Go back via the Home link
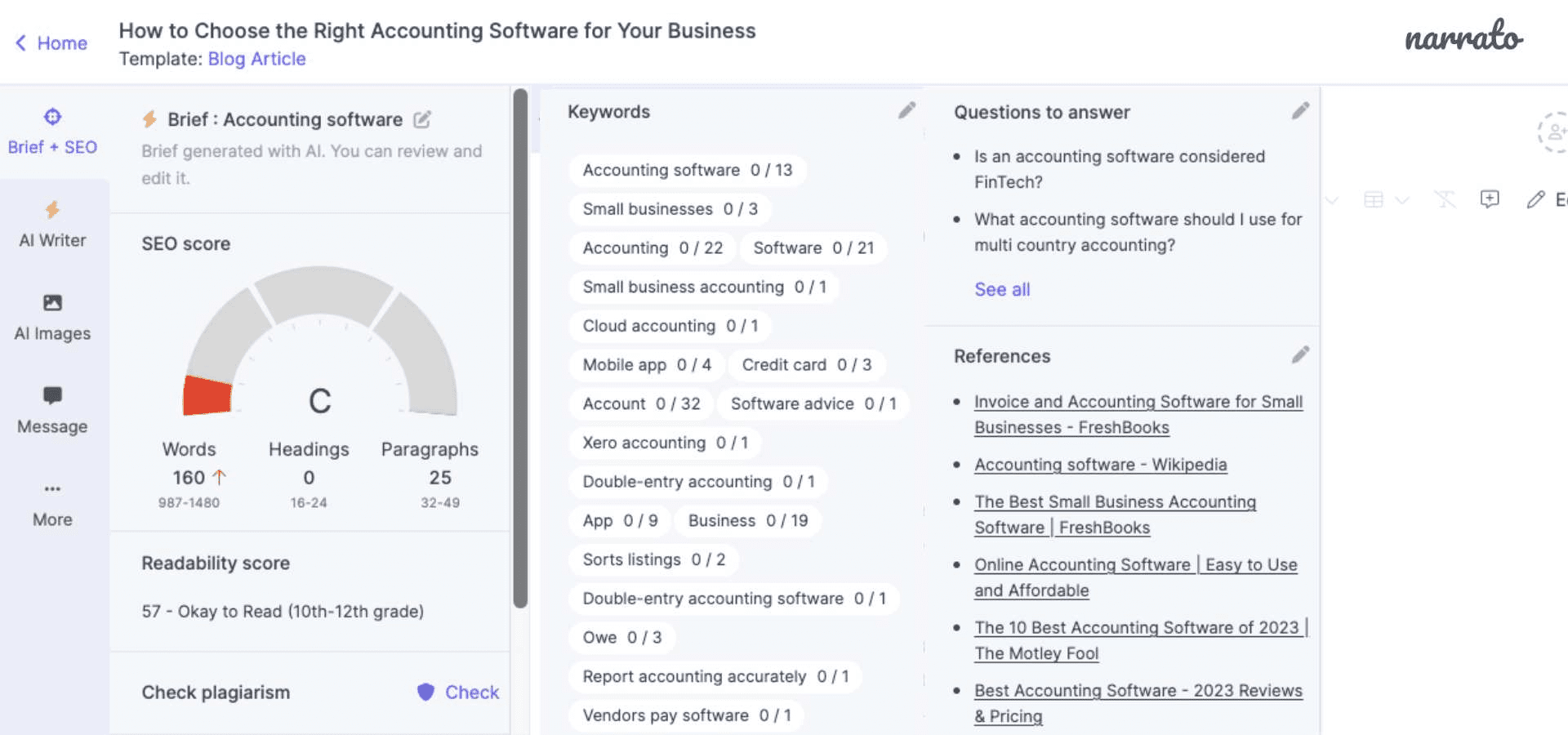The width and height of the screenshot is (1568, 735). pyautogui.click(x=51, y=43)
